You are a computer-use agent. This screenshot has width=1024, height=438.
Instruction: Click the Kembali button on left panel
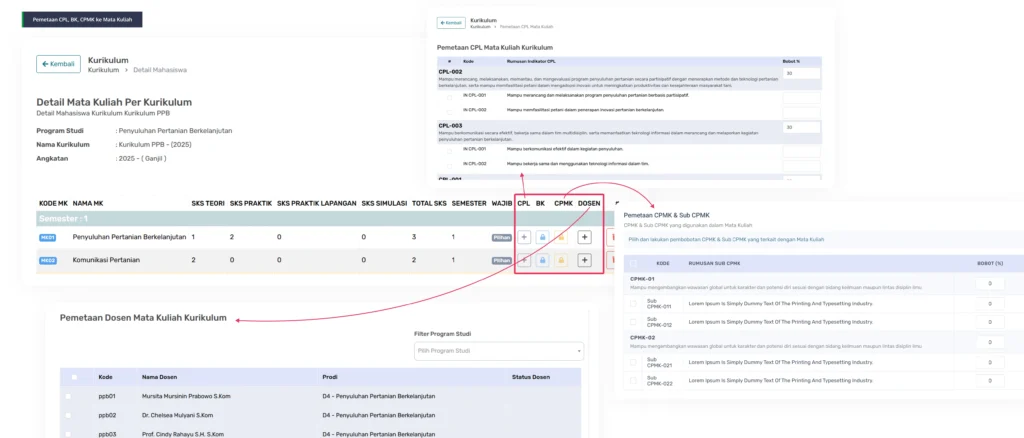click(x=58, y=64)
